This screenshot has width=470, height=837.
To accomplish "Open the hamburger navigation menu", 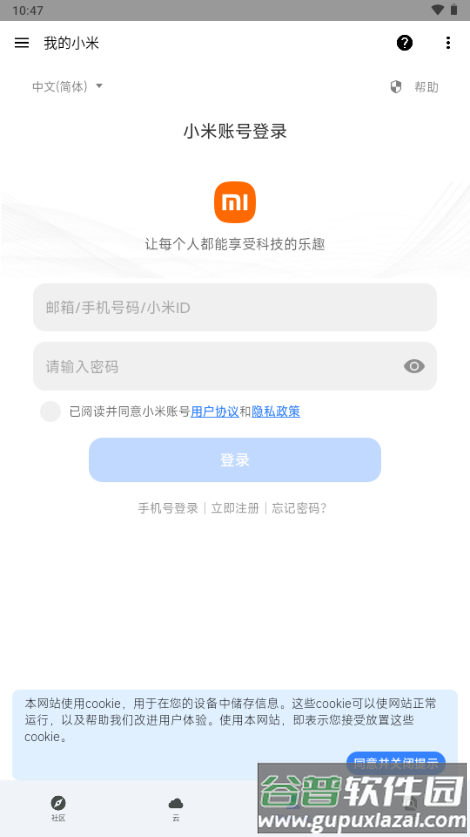I will pyautogui.click(x=22, y=43).
